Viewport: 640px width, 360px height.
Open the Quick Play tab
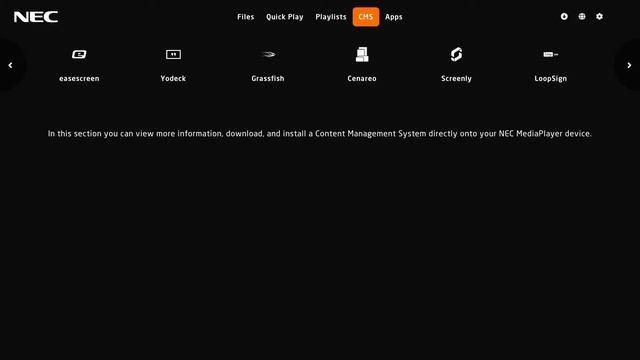click(x=284, y=17)
